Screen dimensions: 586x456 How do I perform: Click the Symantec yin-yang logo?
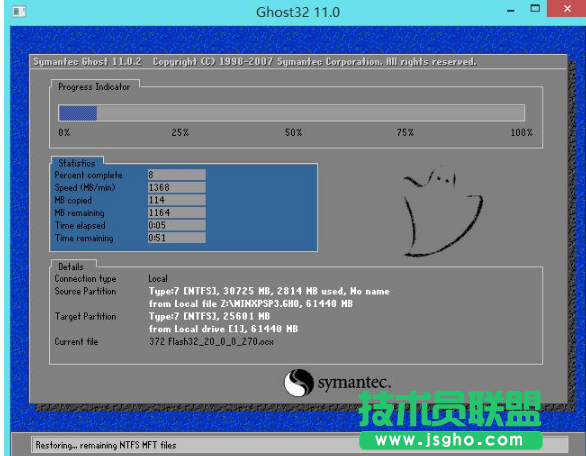(299, 382)
